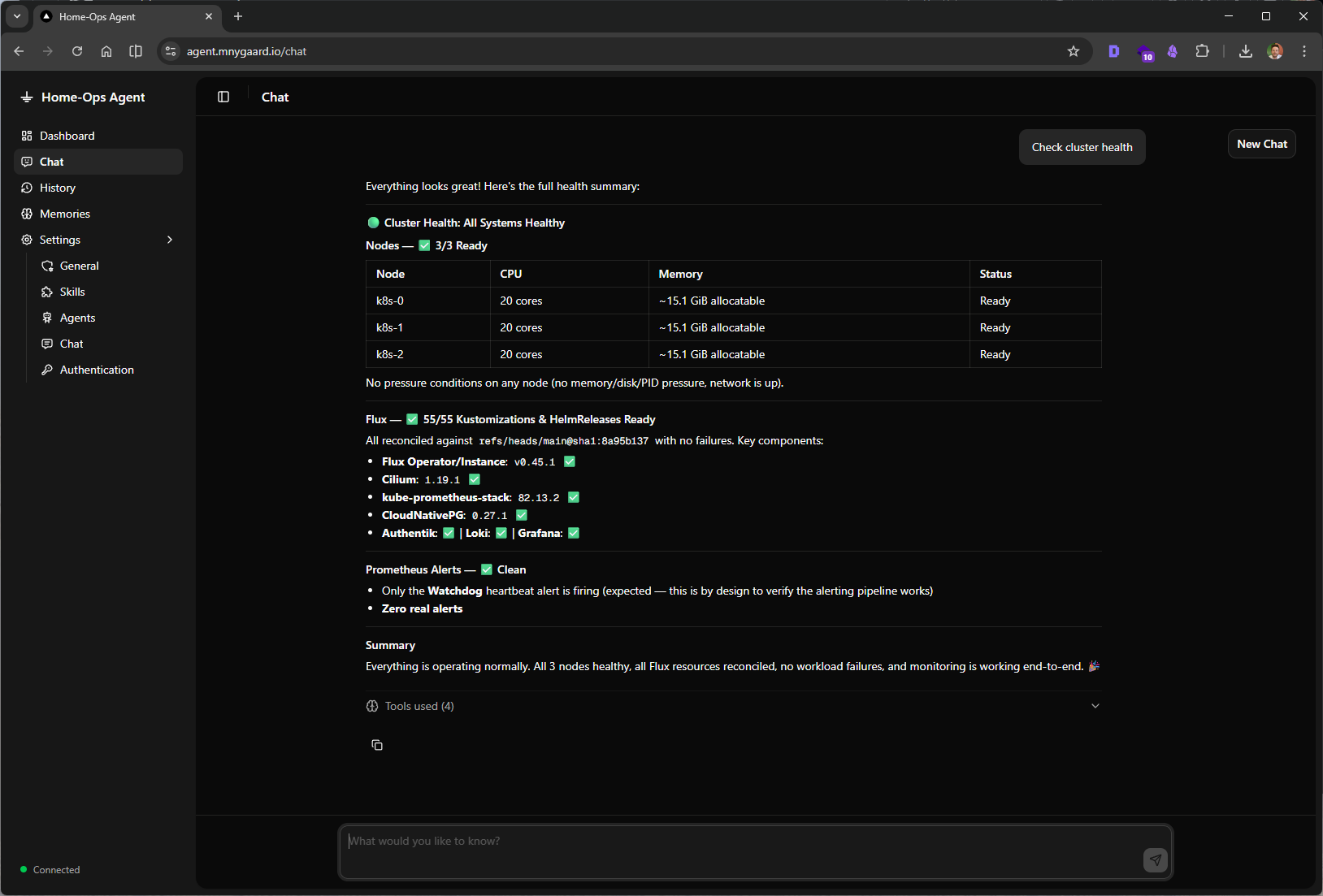Open the browser profile avatar
This screenshot has height=896, width=1323.
click(1275, 51)
